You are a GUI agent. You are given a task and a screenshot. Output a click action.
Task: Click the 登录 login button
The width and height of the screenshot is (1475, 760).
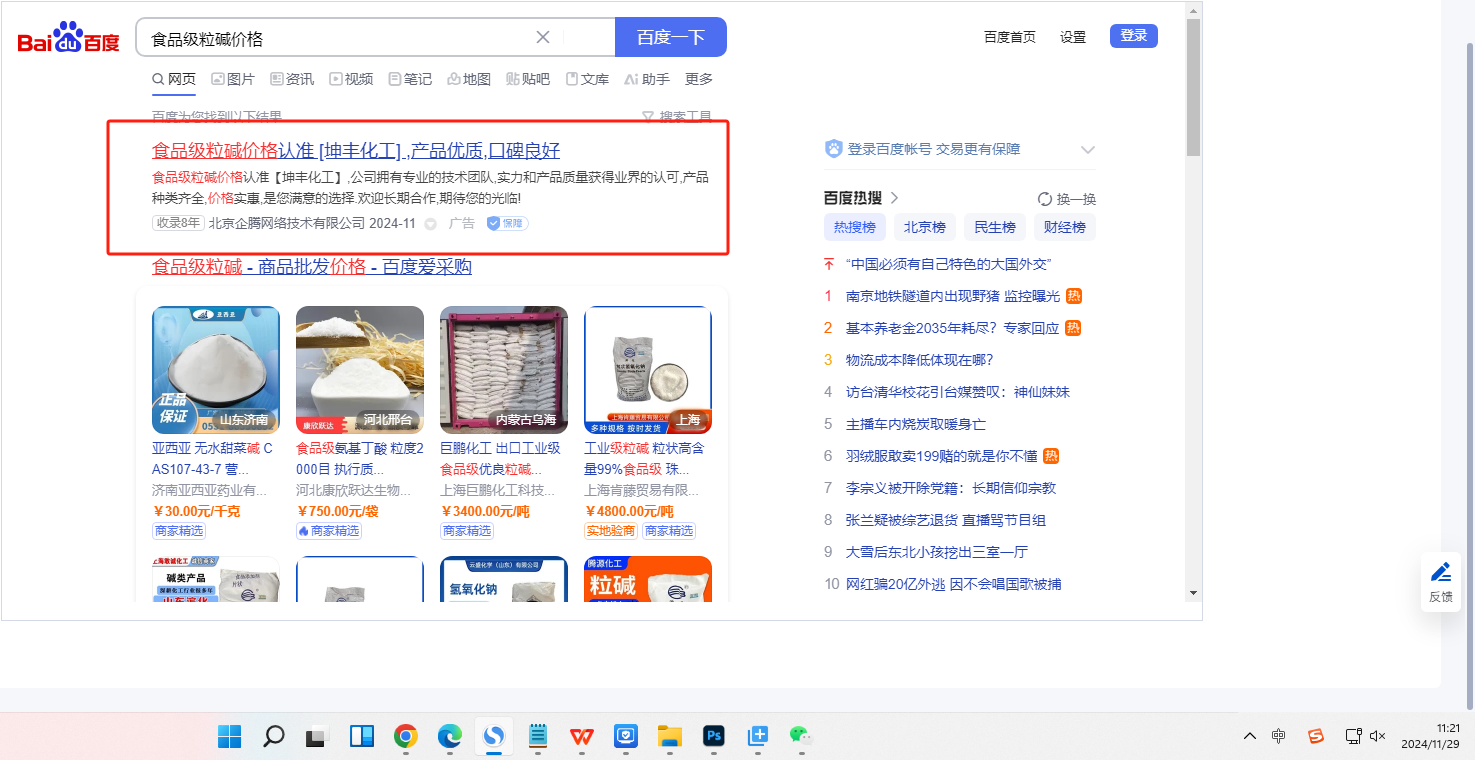coord(1134,36)
